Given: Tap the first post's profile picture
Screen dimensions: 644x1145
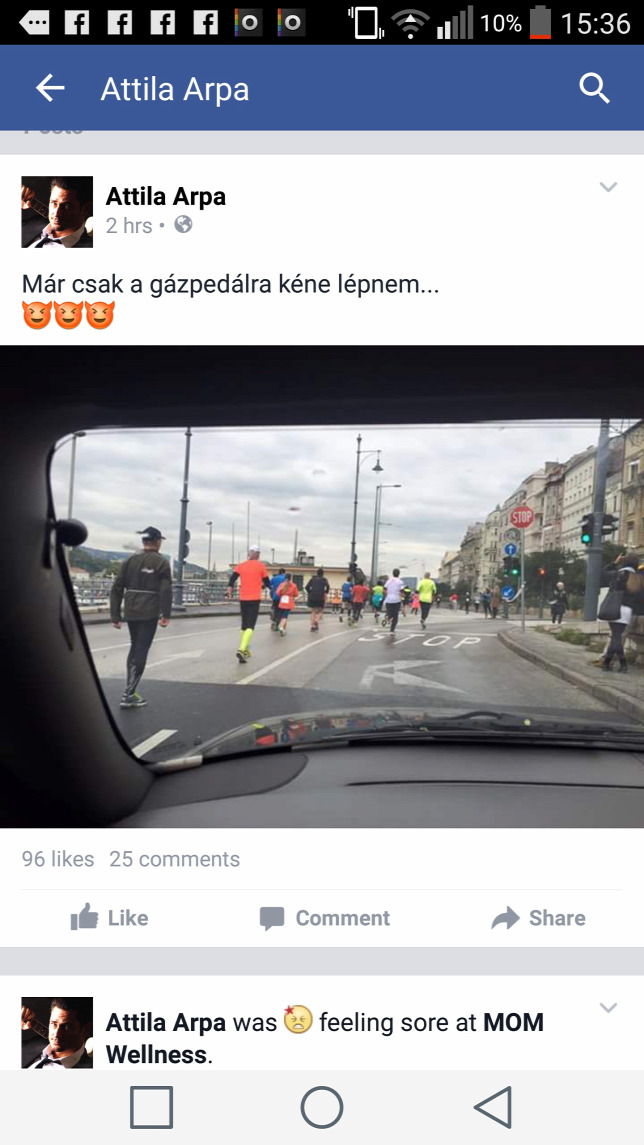Looking at the screenshot, I should (57, 212).
